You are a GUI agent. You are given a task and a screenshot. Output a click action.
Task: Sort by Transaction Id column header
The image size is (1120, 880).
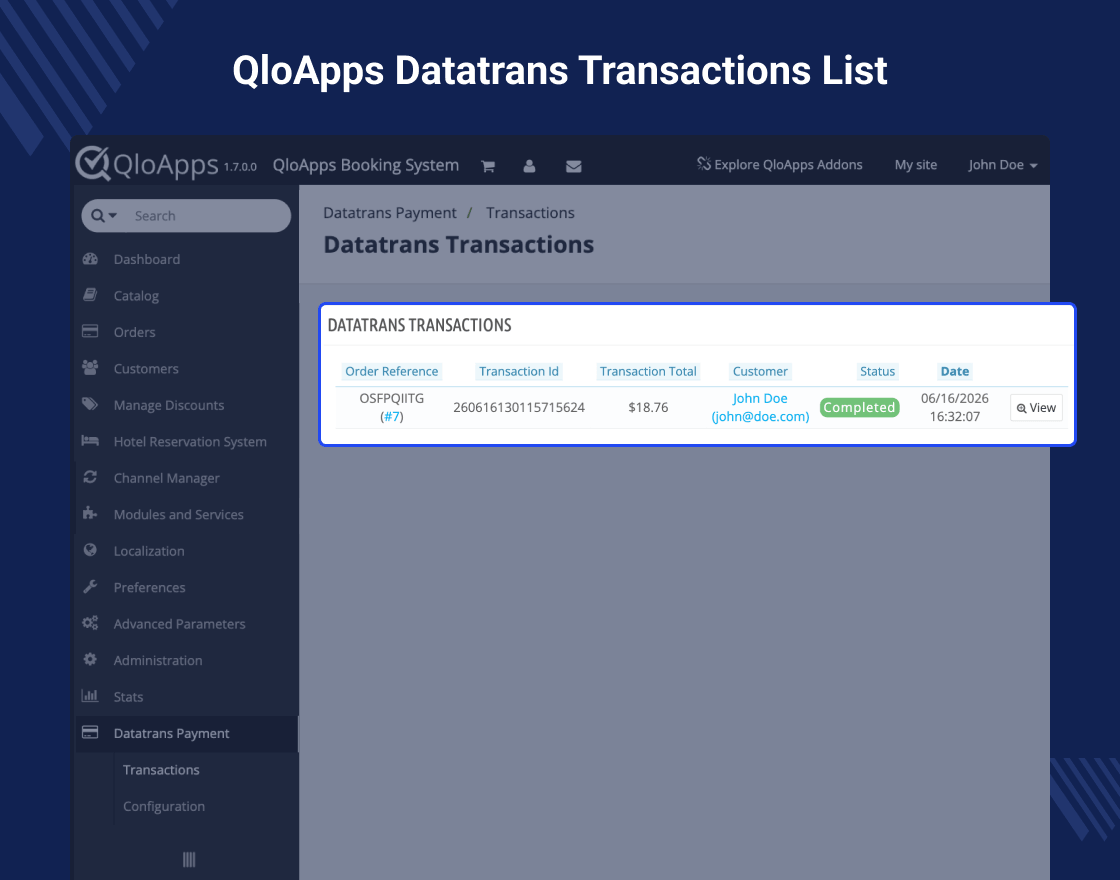[x=519, y=371]
